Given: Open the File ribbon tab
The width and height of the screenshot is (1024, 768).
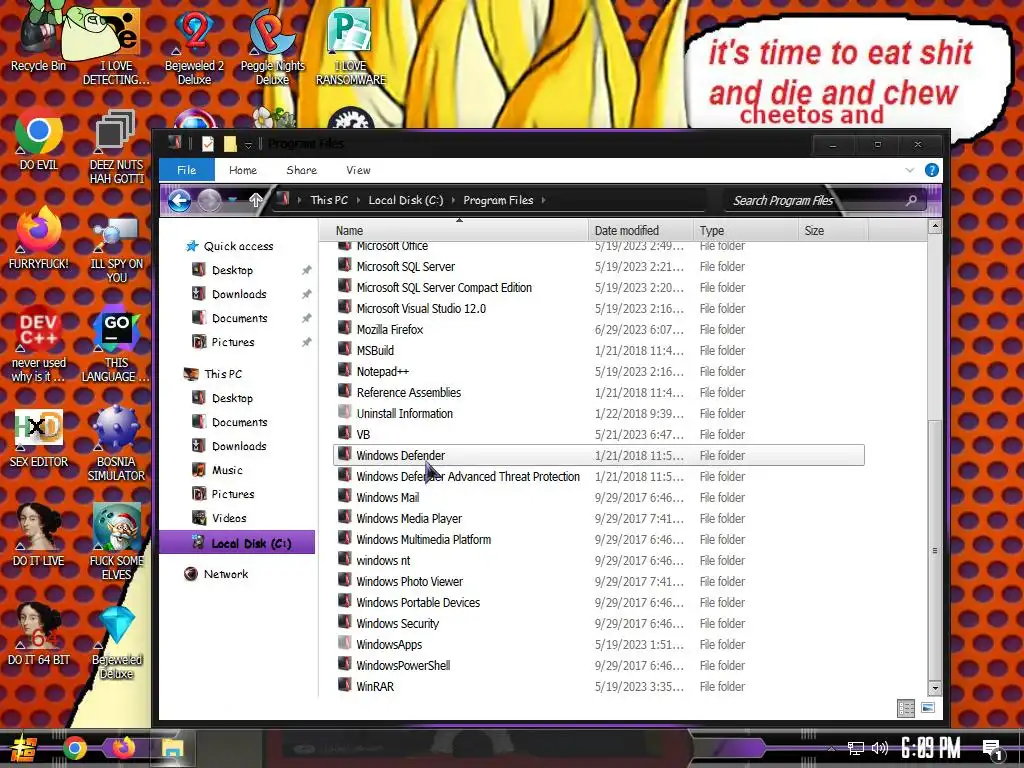Looking at the screenshot, I should (187, 170).
